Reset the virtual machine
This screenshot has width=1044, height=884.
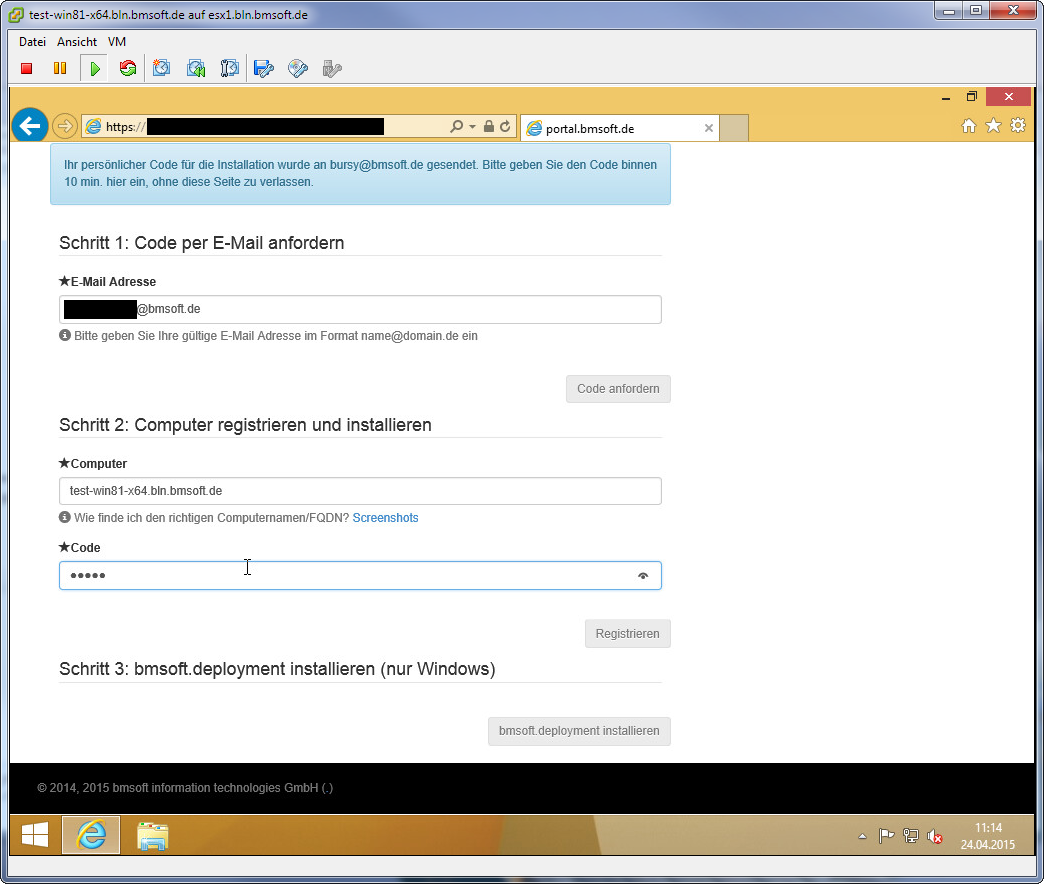click(128, 69)
